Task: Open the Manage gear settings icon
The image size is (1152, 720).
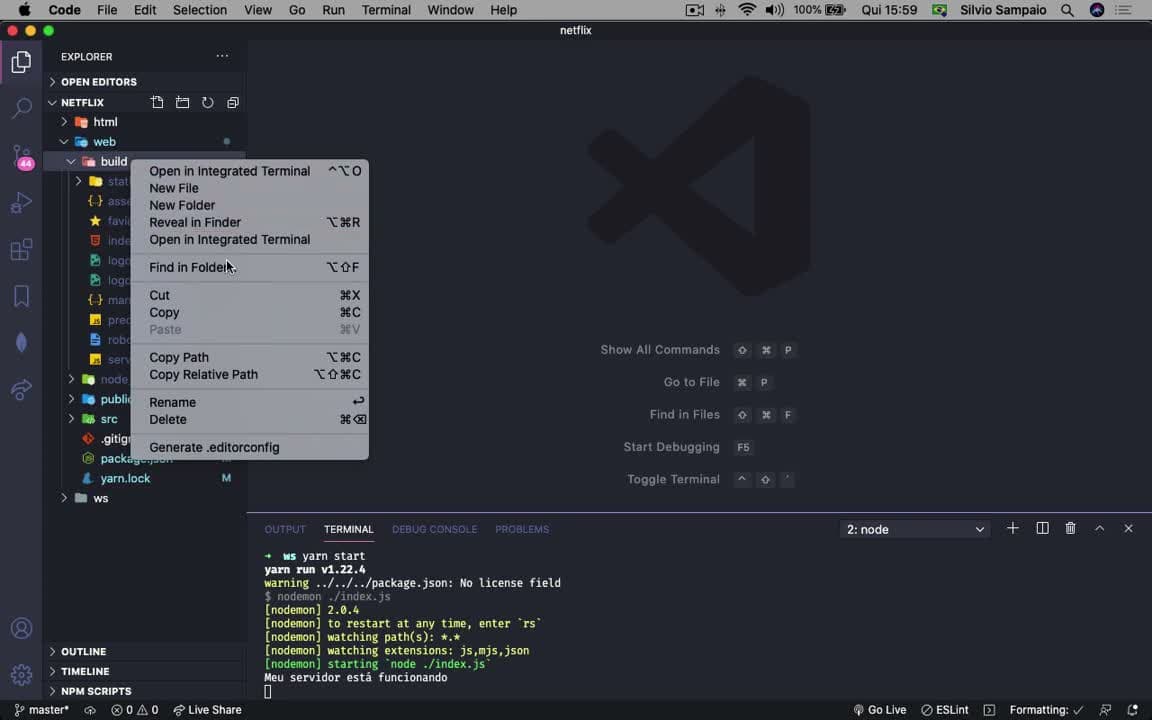Action: click(21, 675)
